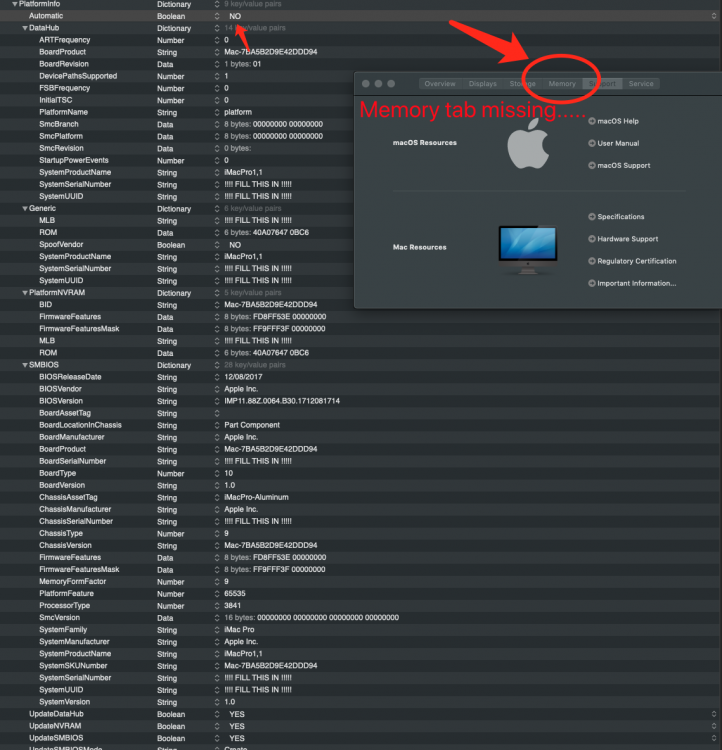Change type stepper for ProcessorType row
Viewport: 722px width, 750px height.
click(217, 606)
